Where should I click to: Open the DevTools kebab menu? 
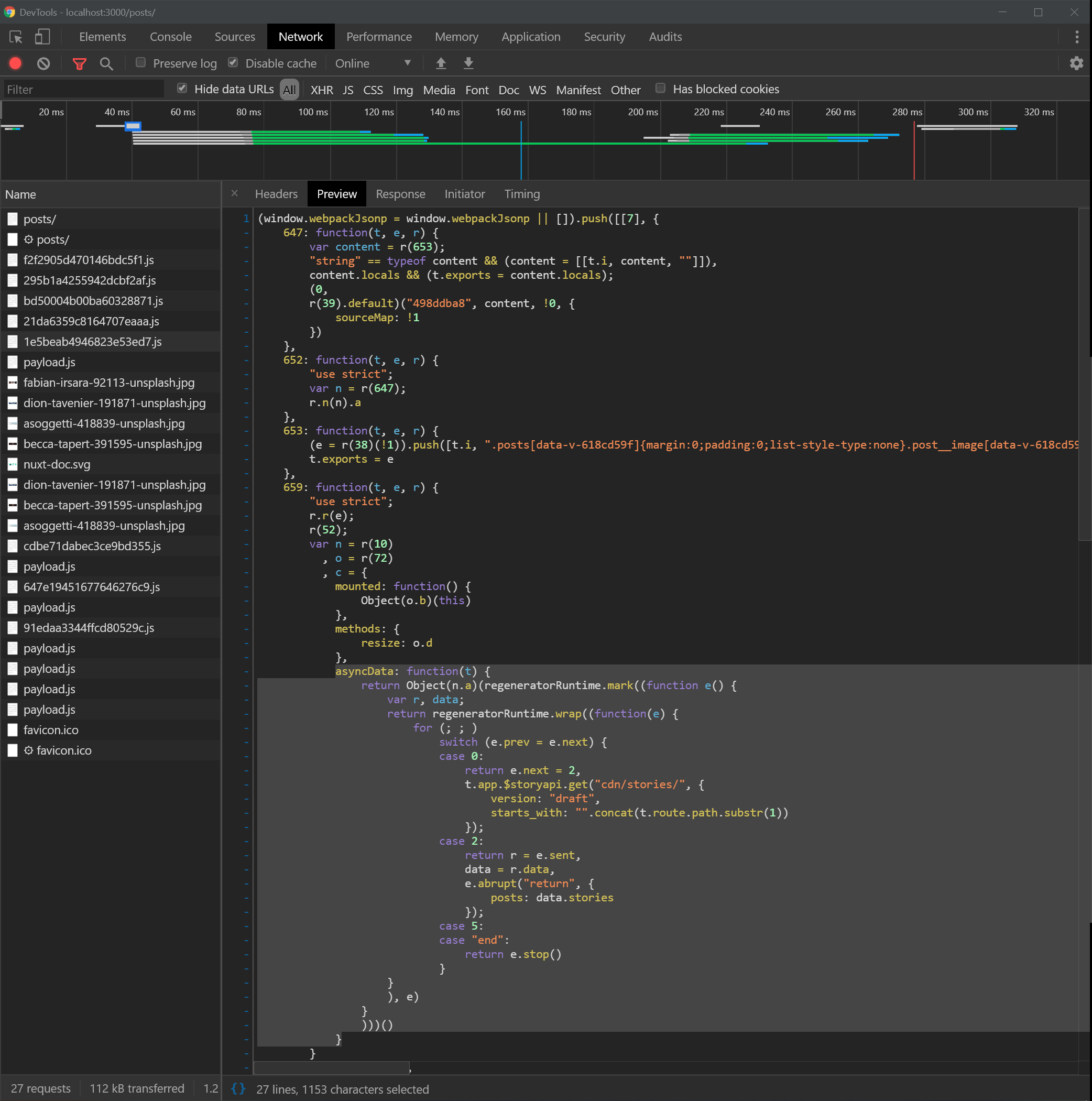(x=1077, y=37)
